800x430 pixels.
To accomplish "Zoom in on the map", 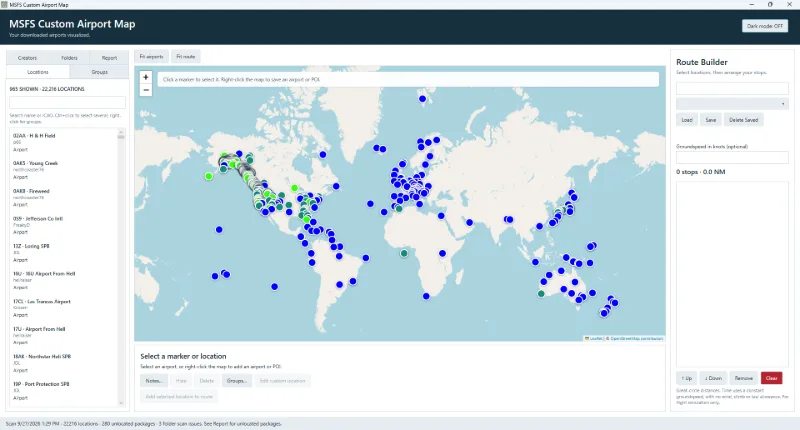I will (146, 77).
